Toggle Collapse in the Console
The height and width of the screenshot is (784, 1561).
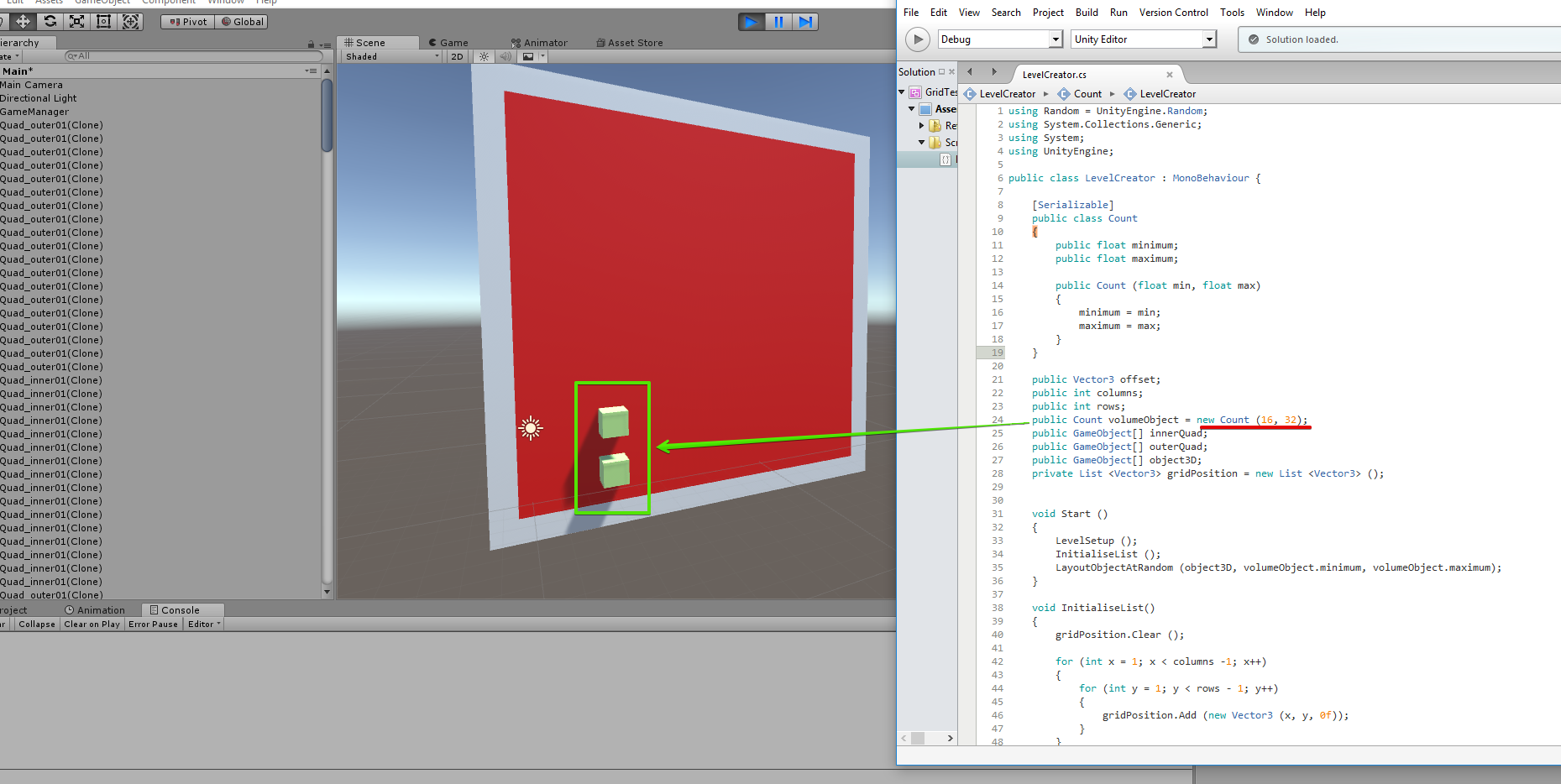click(37, 625)
